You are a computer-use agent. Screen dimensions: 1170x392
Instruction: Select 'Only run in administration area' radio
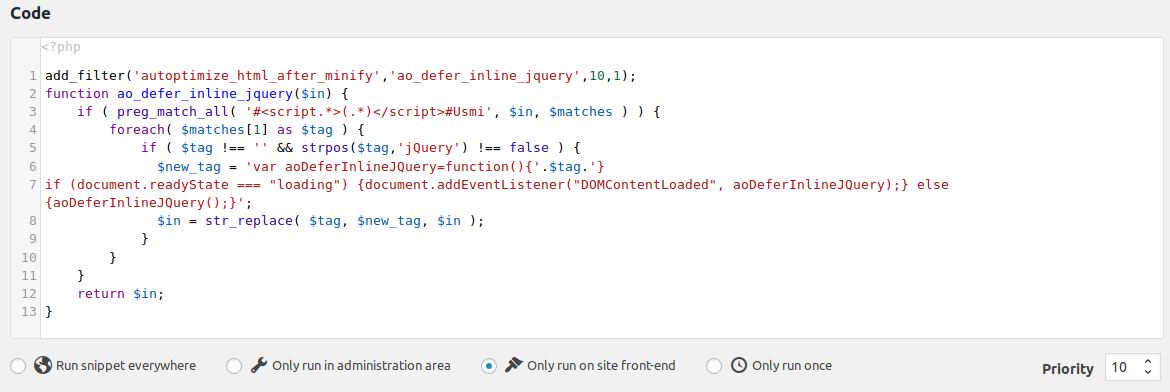pyautogui.click(x=234, y=366)
